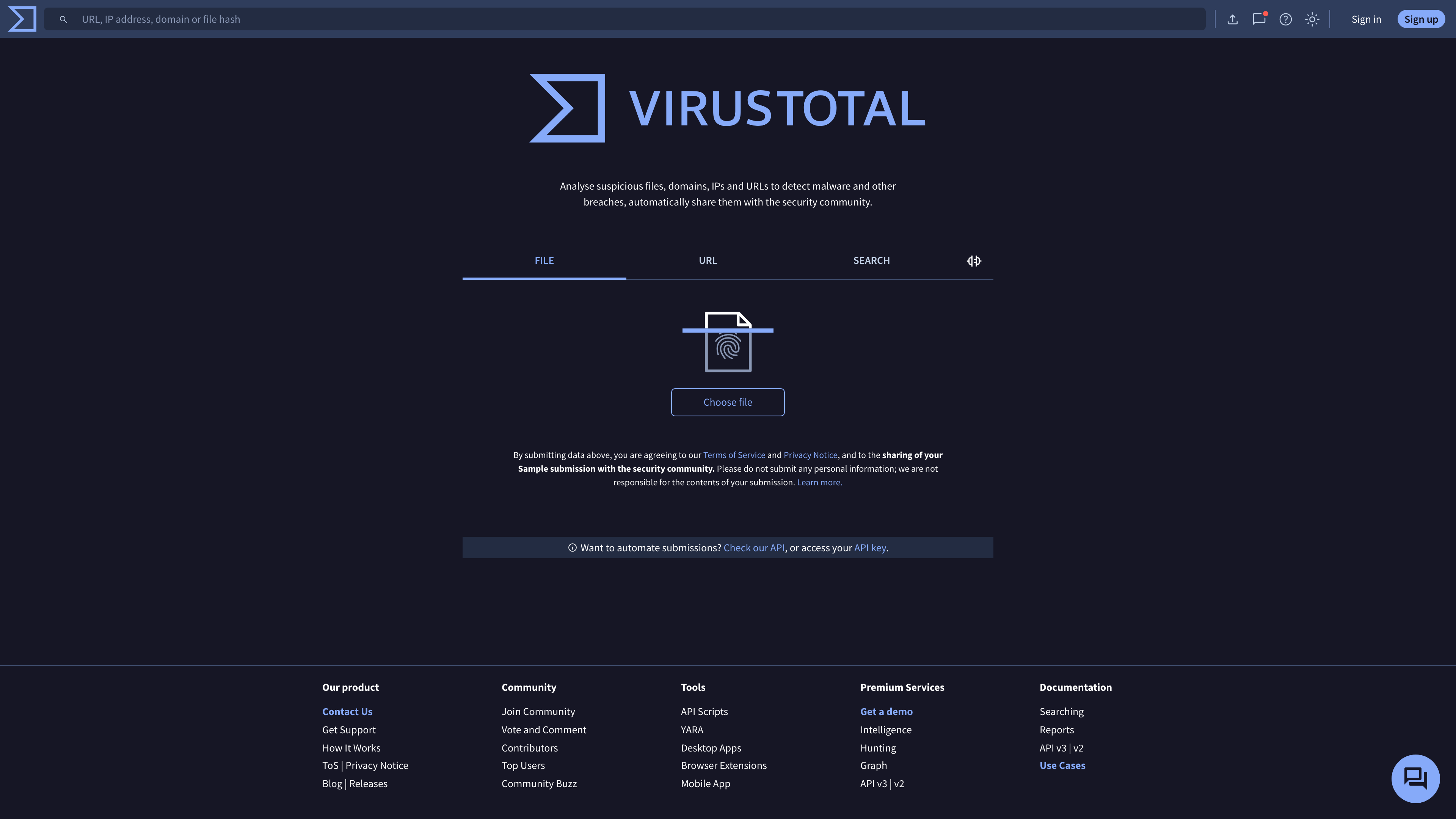Open Searching documentation link
The height and width of the screenshot is (819, 1456).
tap(1062, 712)
